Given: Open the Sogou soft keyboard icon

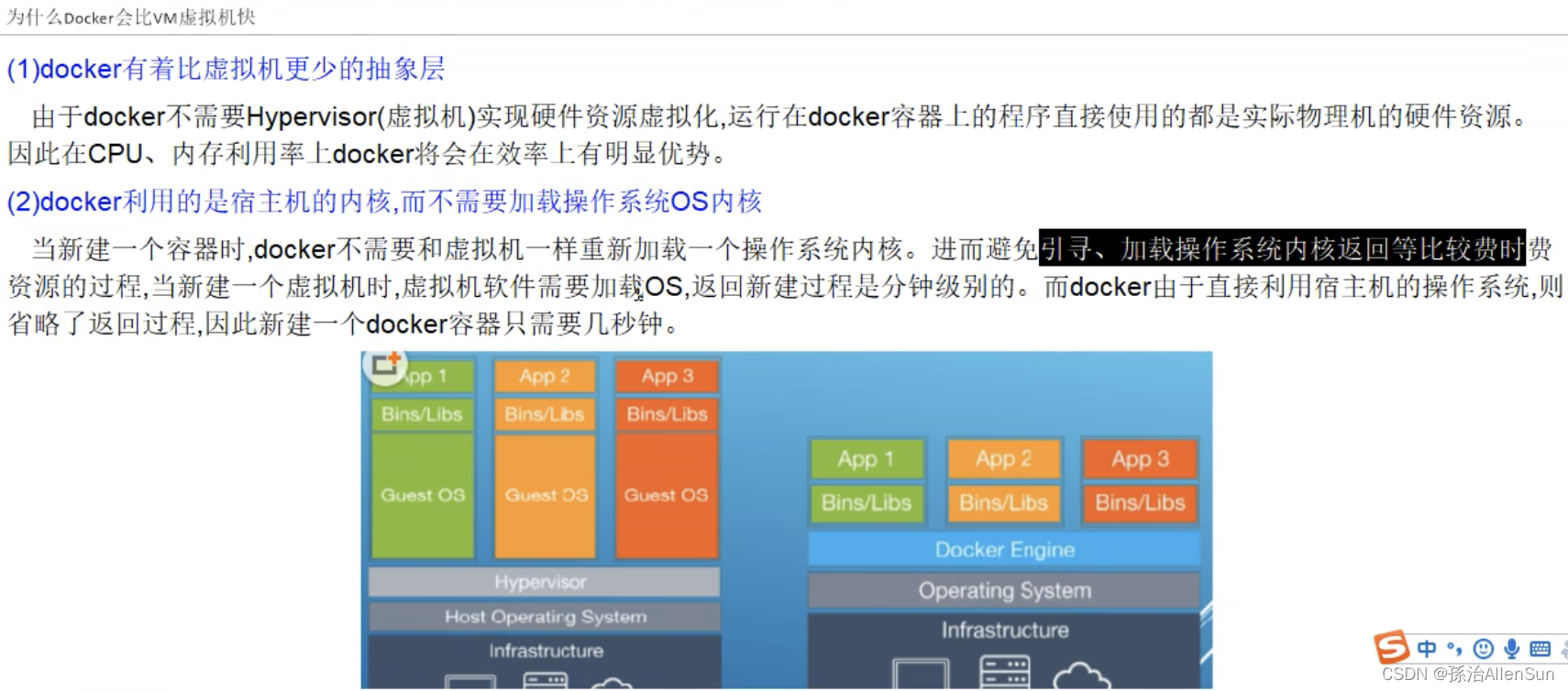Looking at the screenshot, I should click(x=1540, y=649).
